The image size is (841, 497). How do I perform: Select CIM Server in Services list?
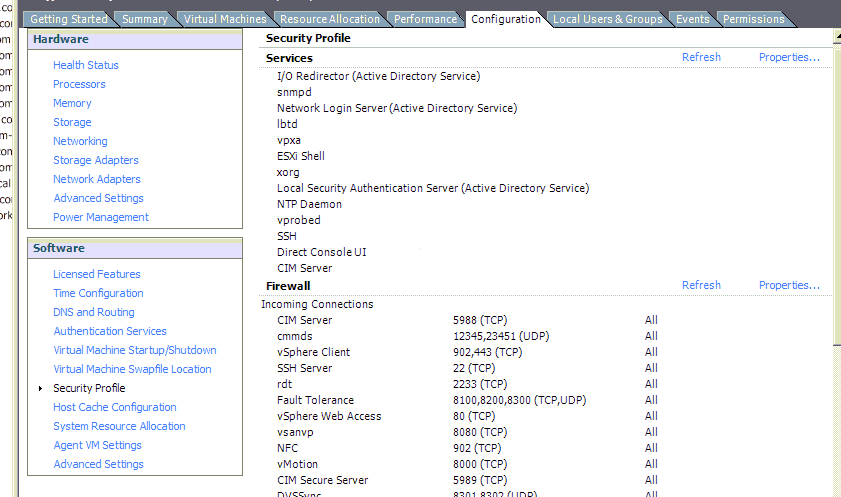pyautogui.click(x=304, y=268)
